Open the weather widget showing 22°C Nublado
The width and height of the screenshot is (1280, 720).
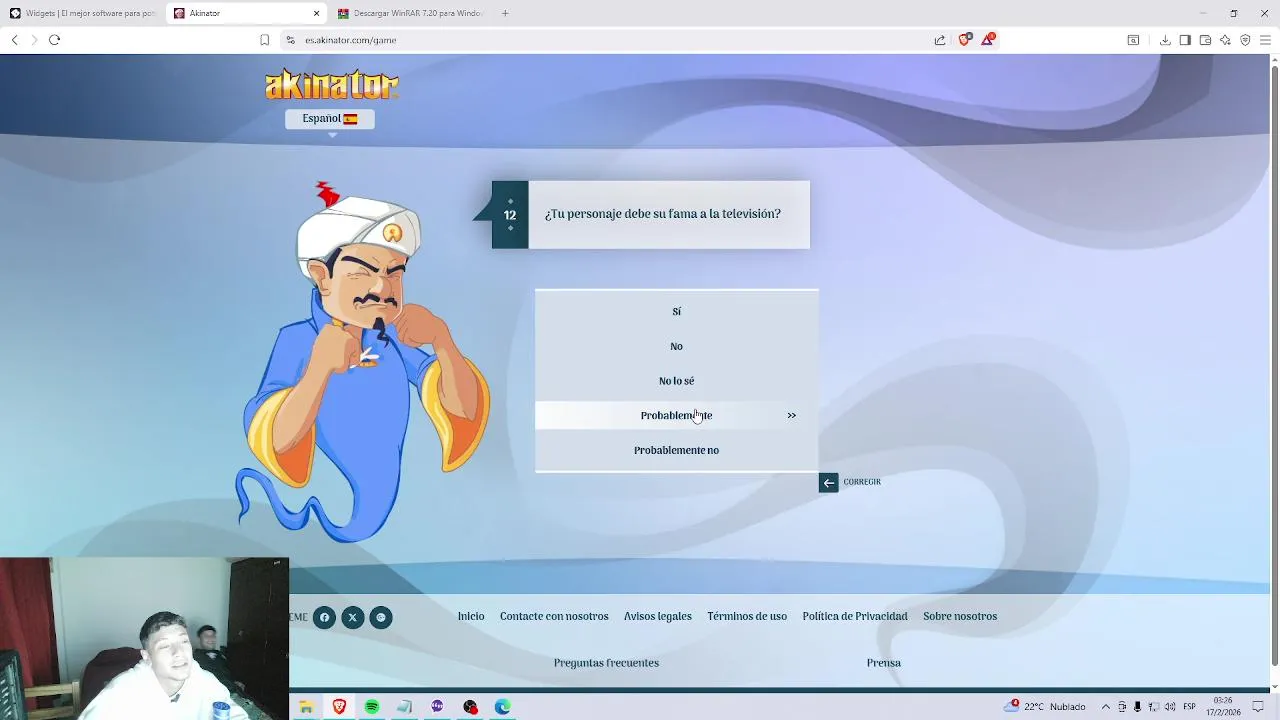tap(1046, 706)
